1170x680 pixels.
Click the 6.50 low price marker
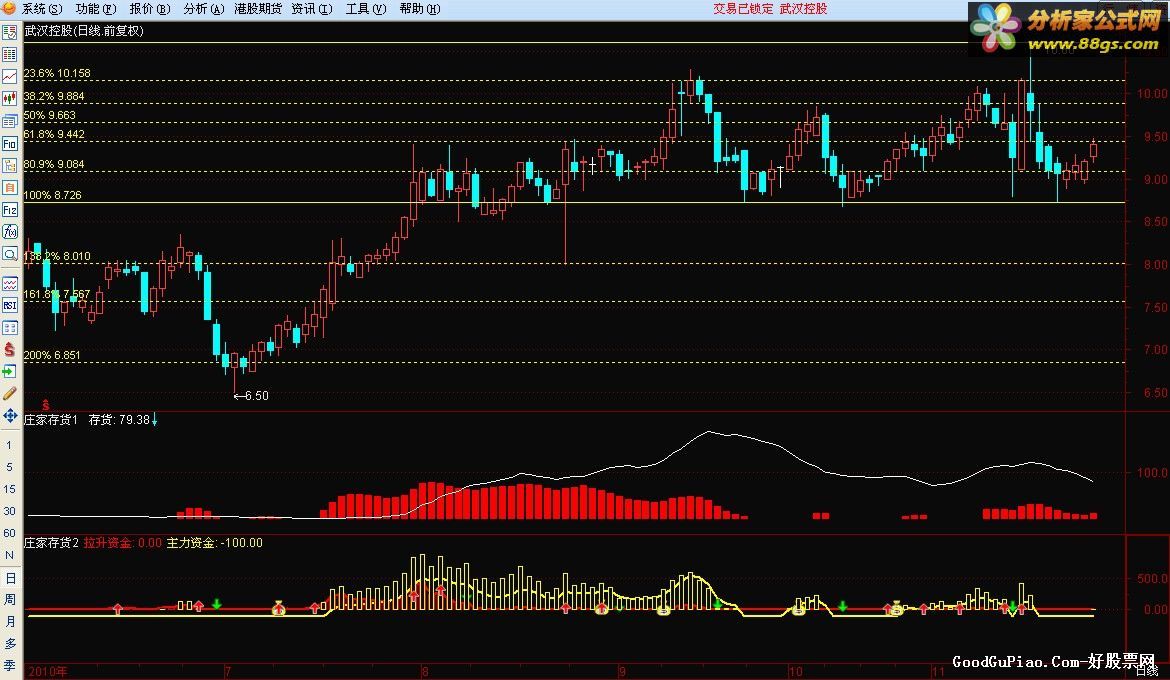click(251, 396)
